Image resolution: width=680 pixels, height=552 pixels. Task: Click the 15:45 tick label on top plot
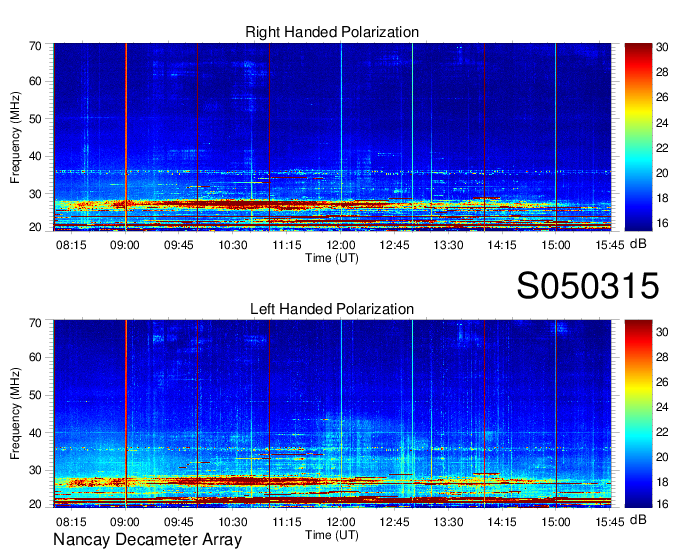[x=610, y=245]
